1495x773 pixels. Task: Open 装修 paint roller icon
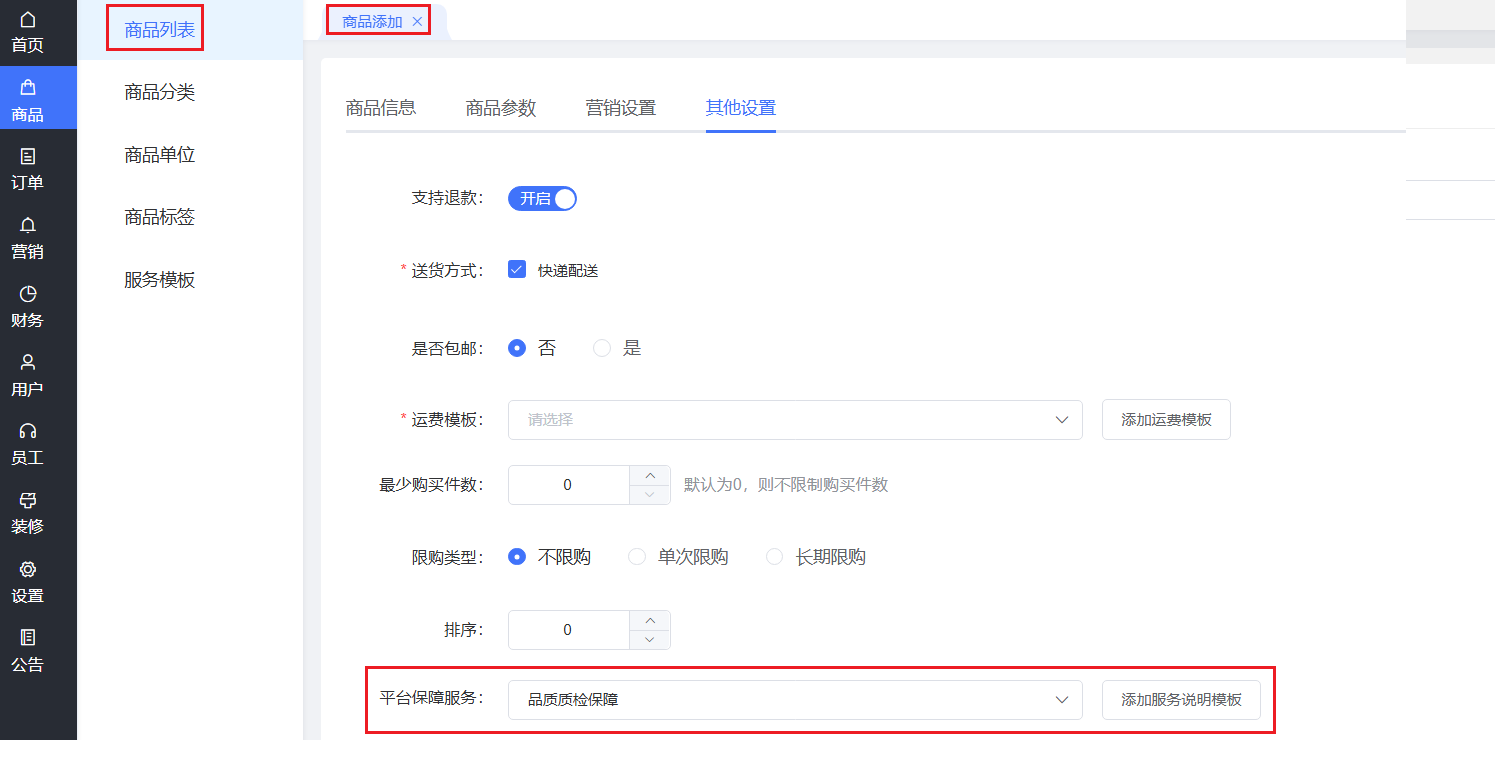(x=27, y=500)
